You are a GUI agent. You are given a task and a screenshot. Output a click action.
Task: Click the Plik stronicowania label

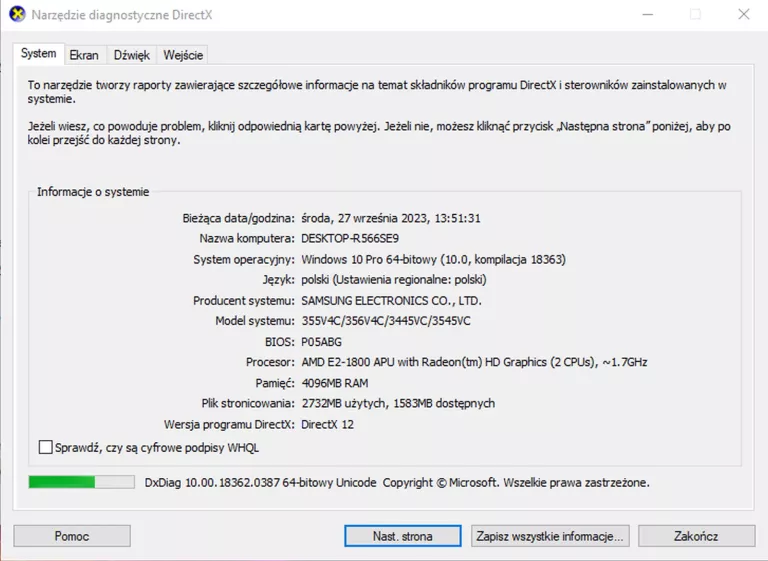coord(248,403)
